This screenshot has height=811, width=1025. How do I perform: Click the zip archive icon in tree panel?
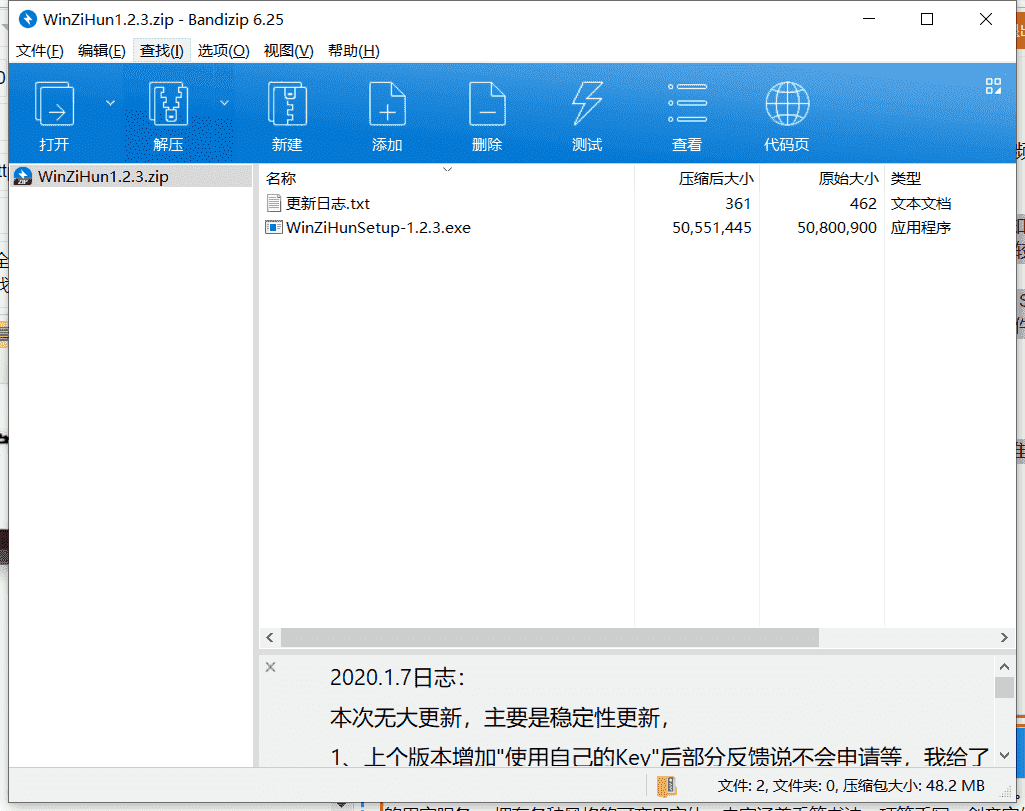click(x=23, y=176)
